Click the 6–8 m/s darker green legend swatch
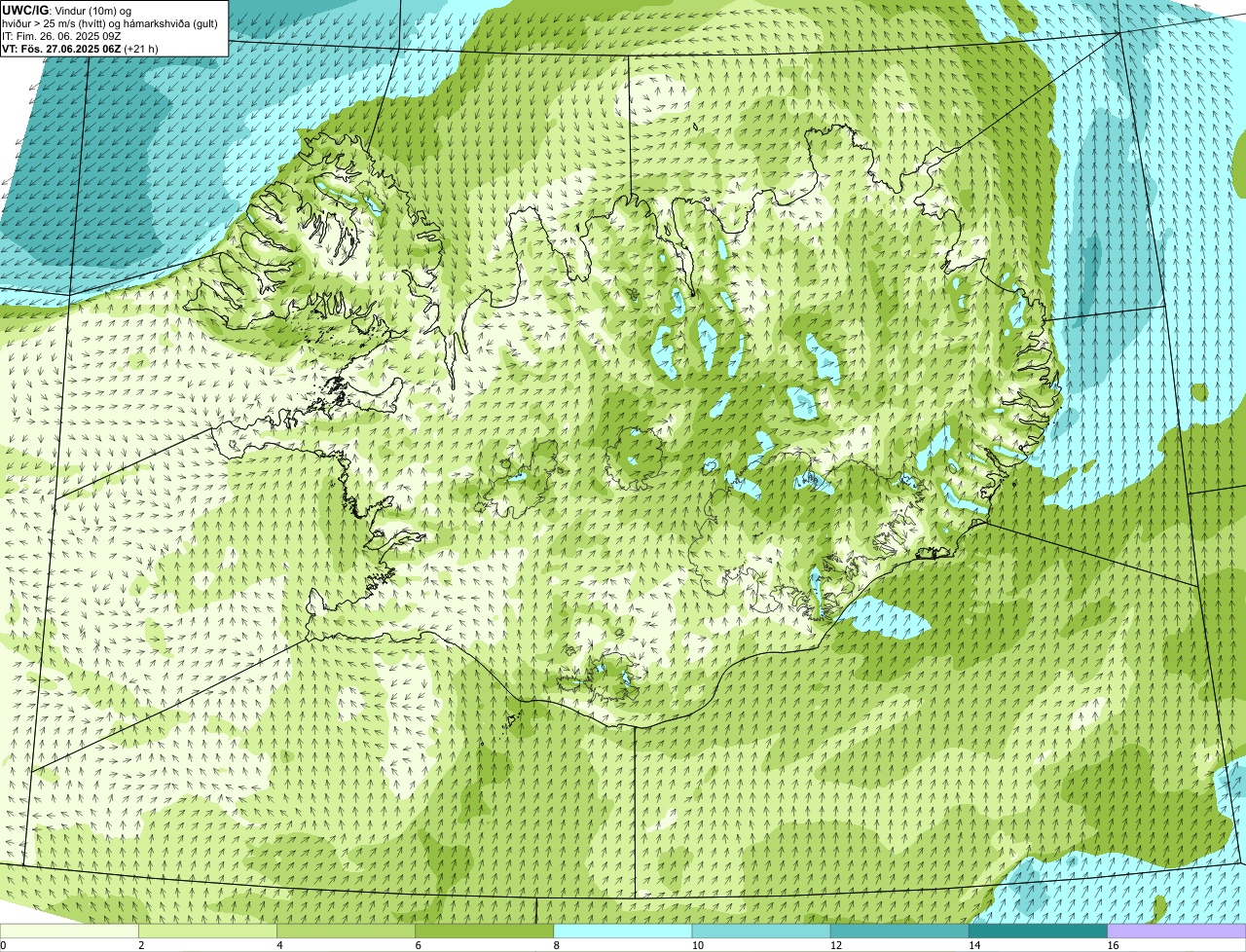Screen dimensions: 1246x952 tap(485, 932)
